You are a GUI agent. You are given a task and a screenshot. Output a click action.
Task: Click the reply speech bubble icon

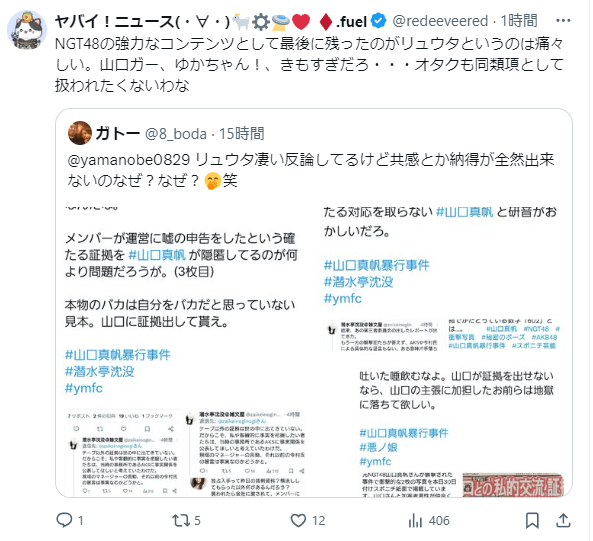64,520
